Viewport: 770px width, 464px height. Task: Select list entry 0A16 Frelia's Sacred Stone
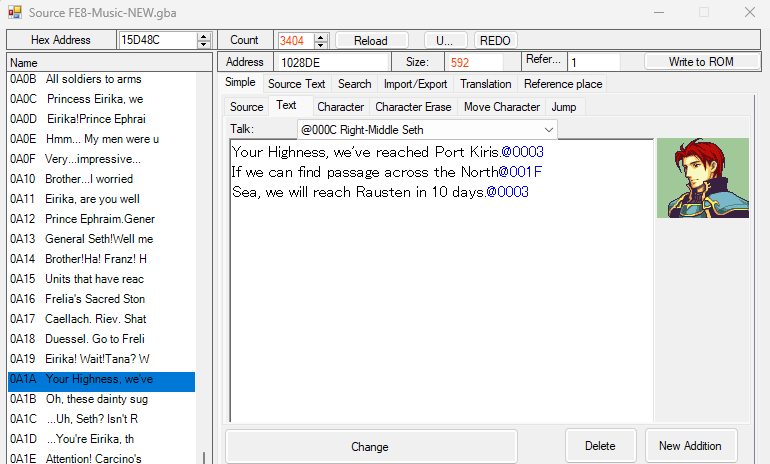(x=100, y=299)
